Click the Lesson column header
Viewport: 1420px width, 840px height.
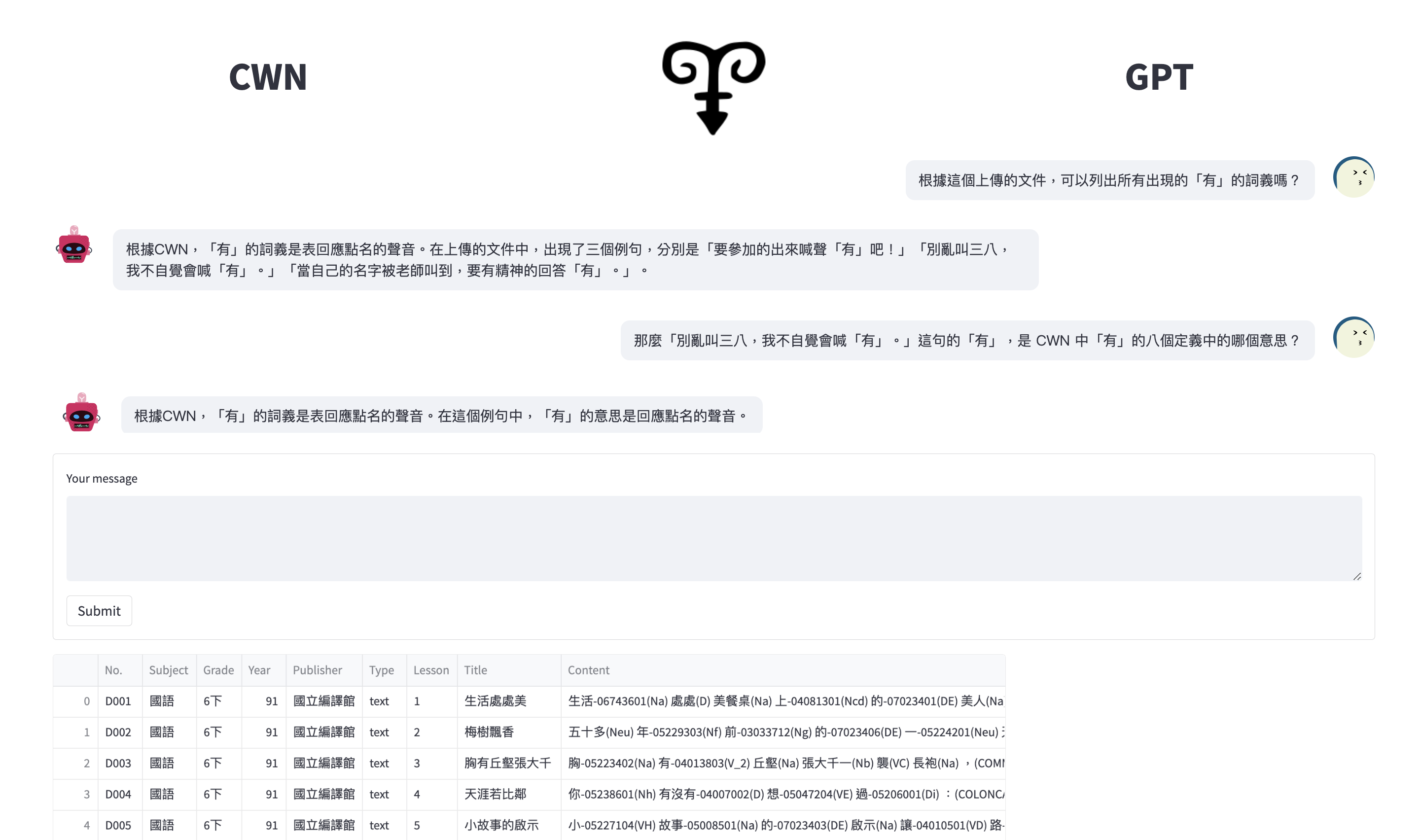click(431, 670)
